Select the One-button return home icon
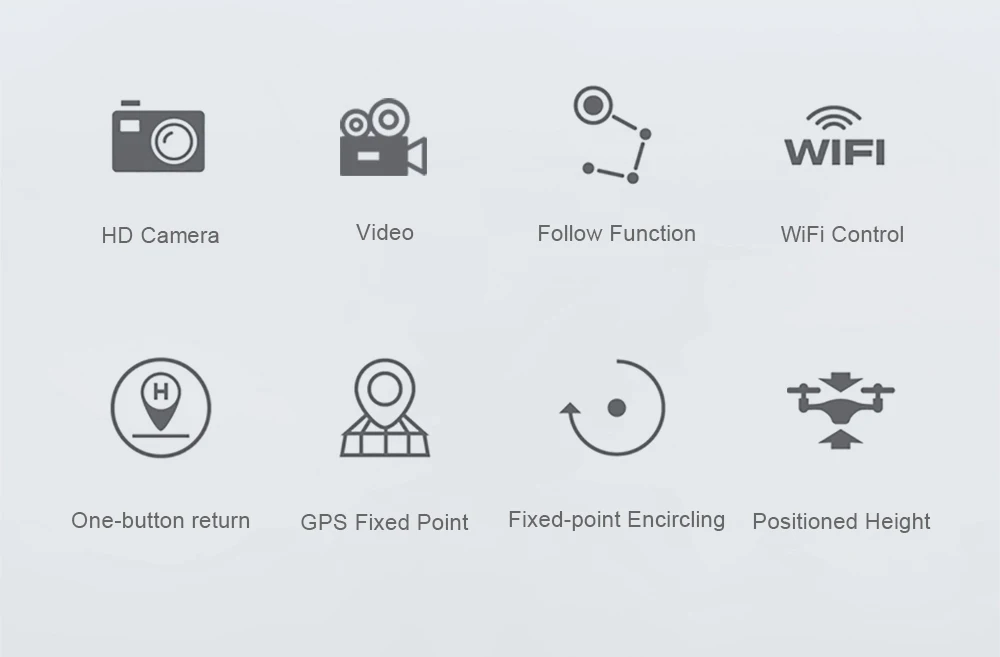1000x657 pixels. [161, 408]
